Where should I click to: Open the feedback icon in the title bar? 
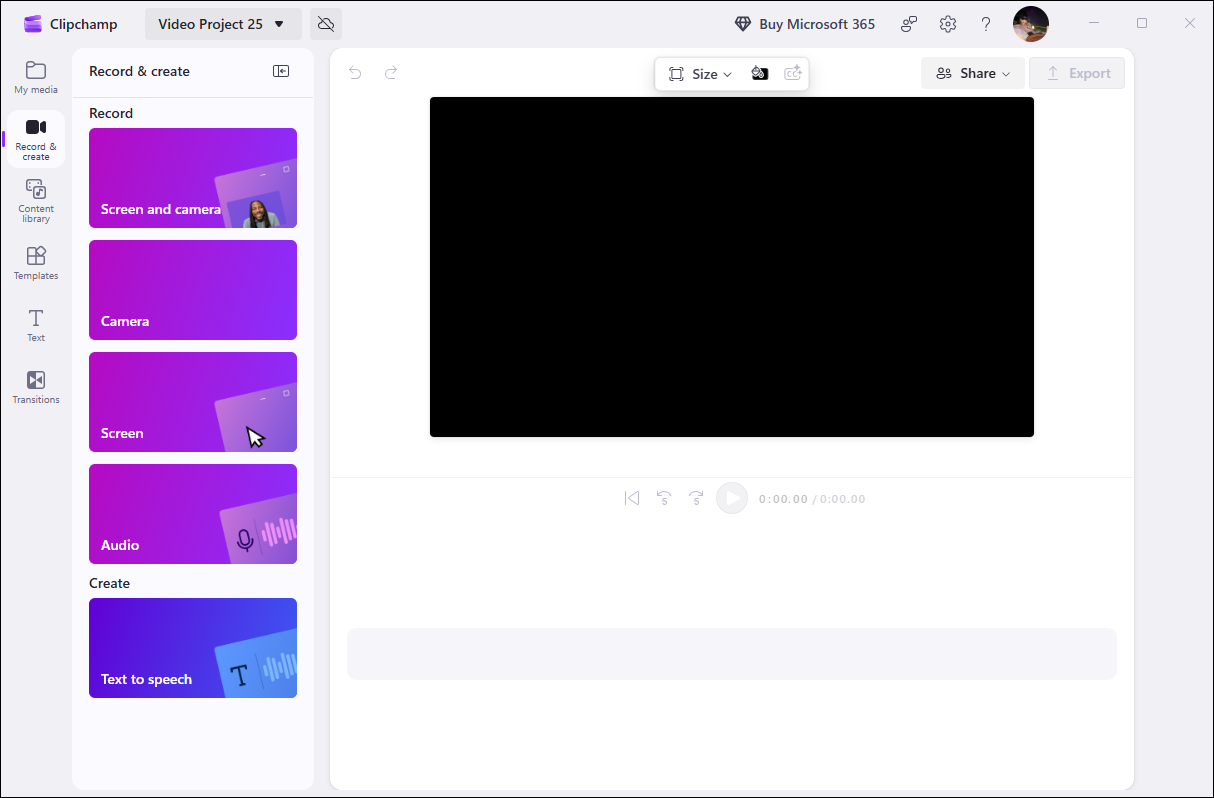coord(909,24)
